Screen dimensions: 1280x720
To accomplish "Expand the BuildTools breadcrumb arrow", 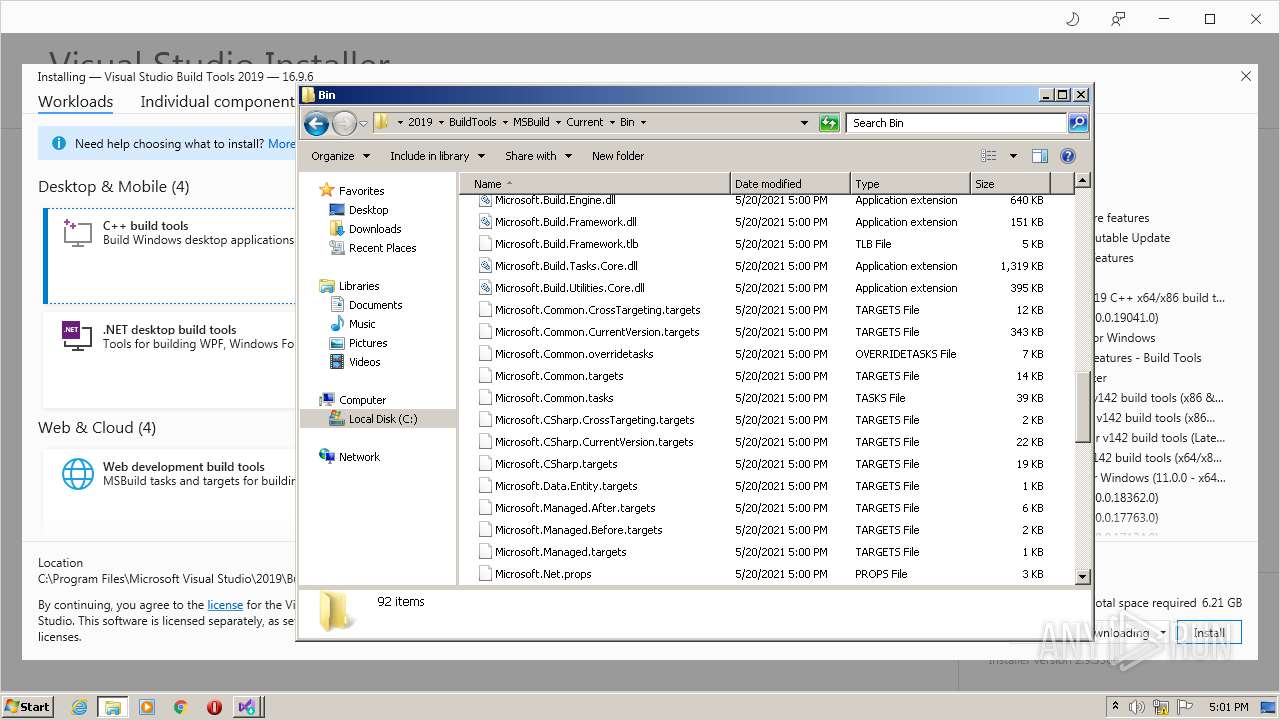I will [504, 123].
